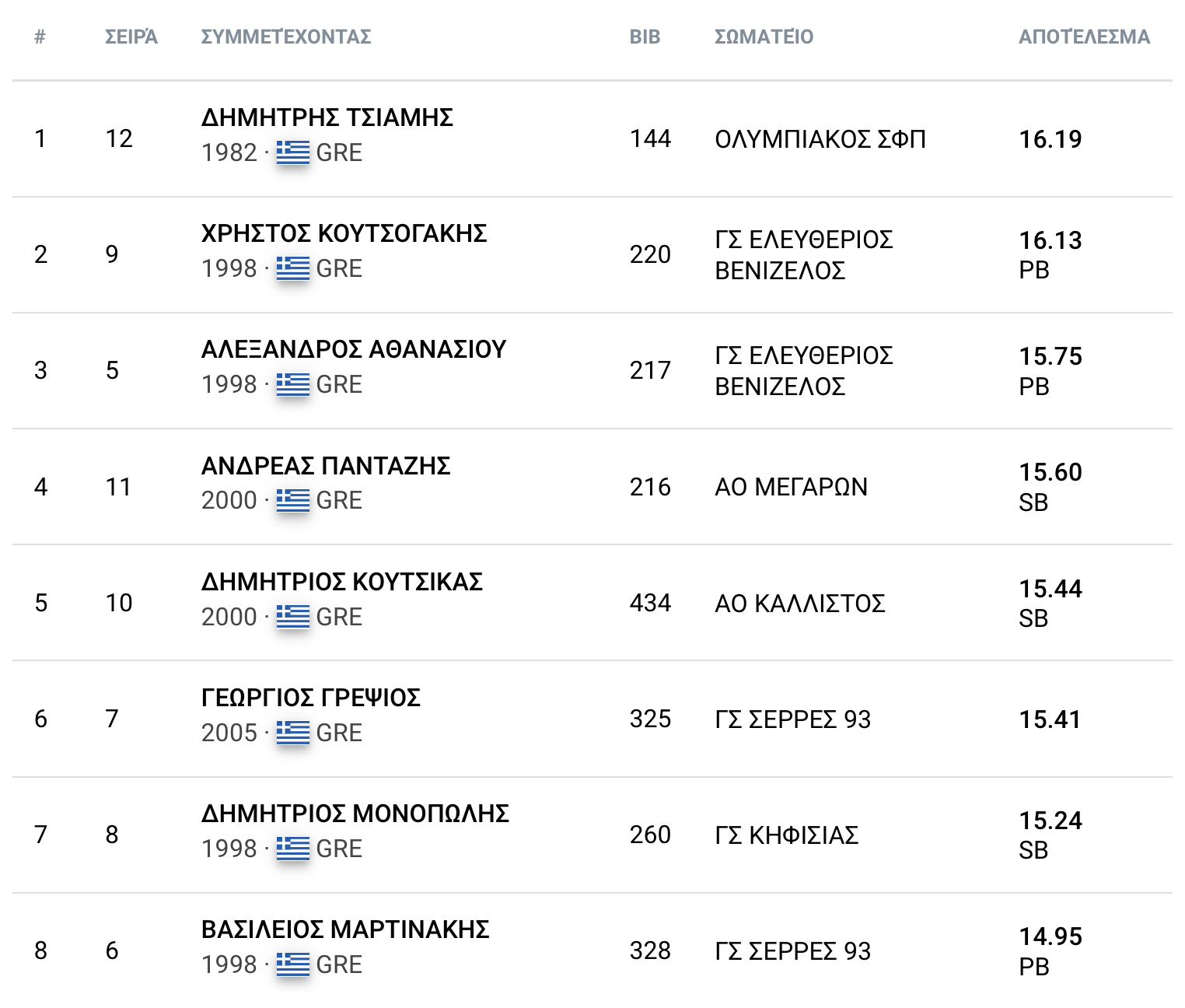Viewport: 1185px width, 1008px height.
Task: Click the Greek flag under ΧΡΗΣΤΟΣ ΚΟΥΤΣΟΓΑΚΗΣ
Action: click(292, 268)
